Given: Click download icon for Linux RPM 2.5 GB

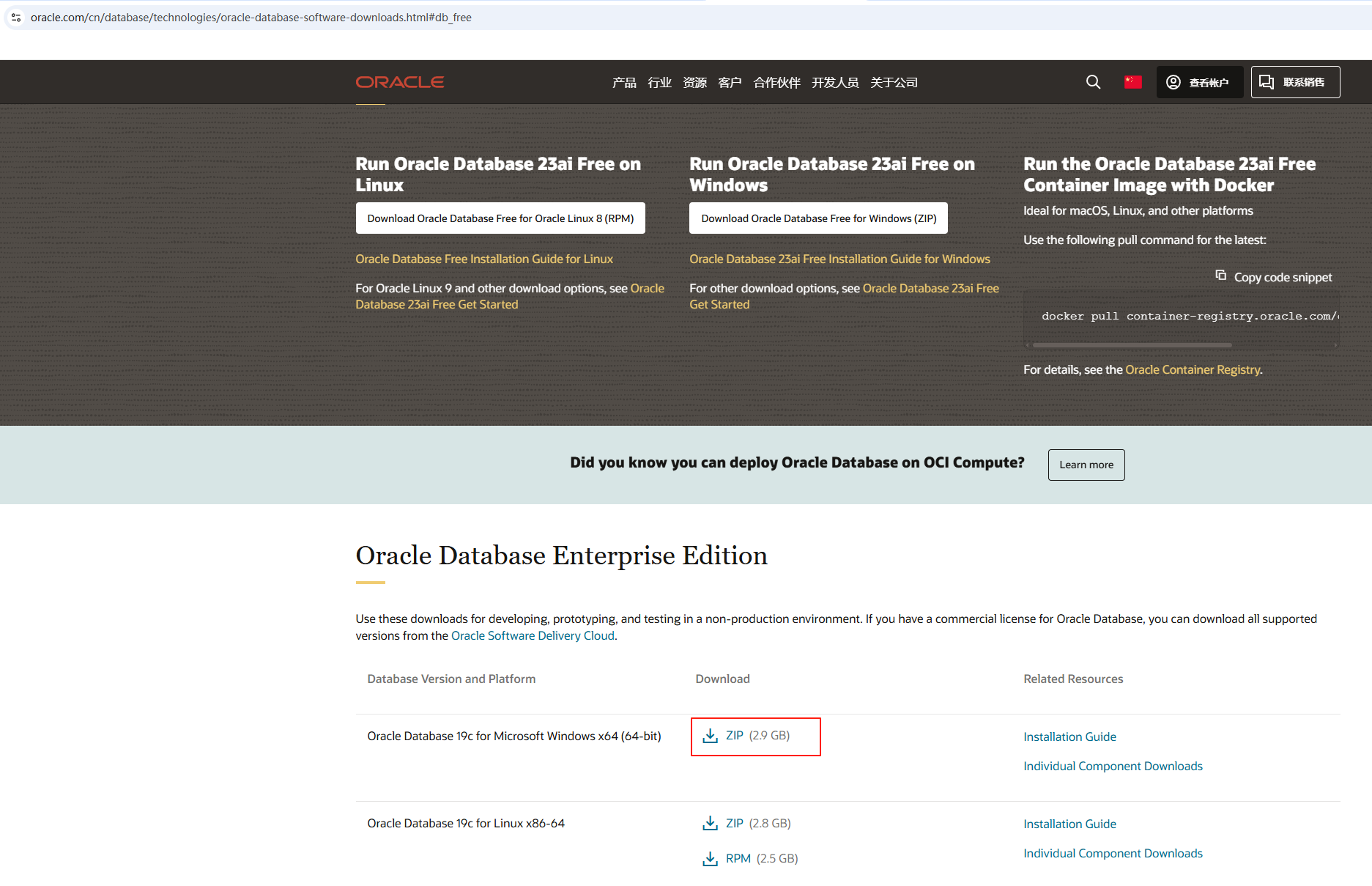Looking at the screenshot, I should coord(710,858).
